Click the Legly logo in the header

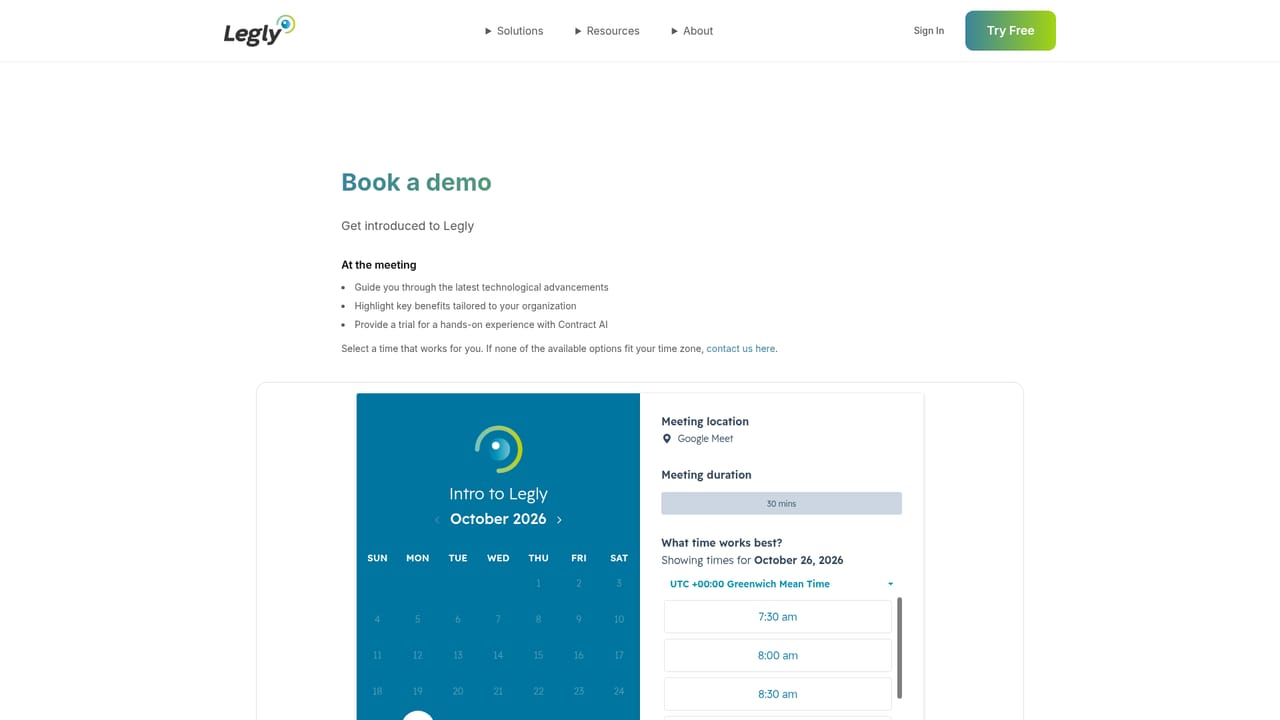[x=259, y=30]
